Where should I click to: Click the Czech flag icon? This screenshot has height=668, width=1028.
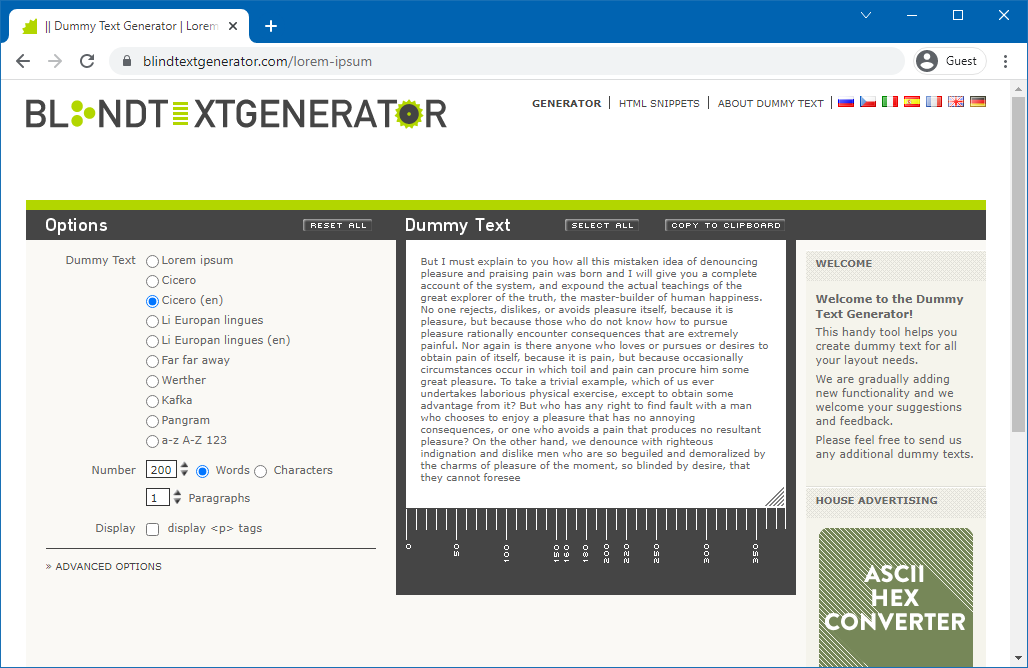coord(868,102)
